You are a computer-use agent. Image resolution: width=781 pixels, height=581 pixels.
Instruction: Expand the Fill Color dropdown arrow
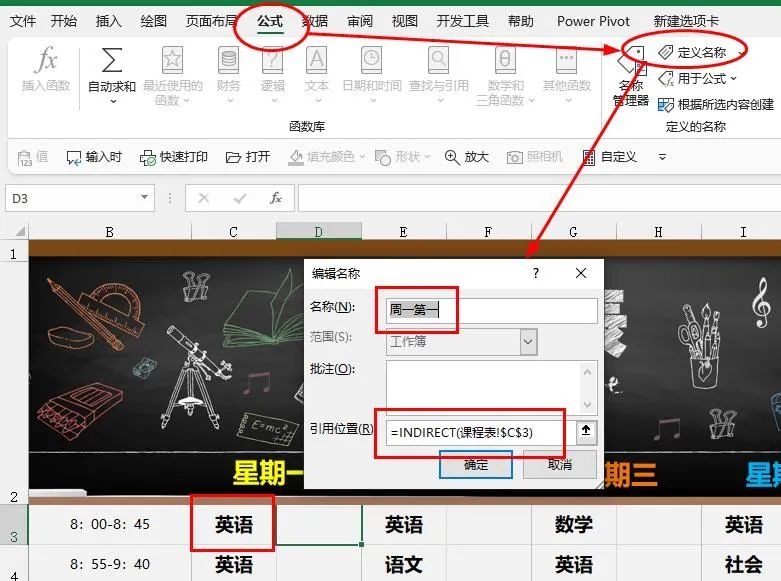tap(362, 157)
